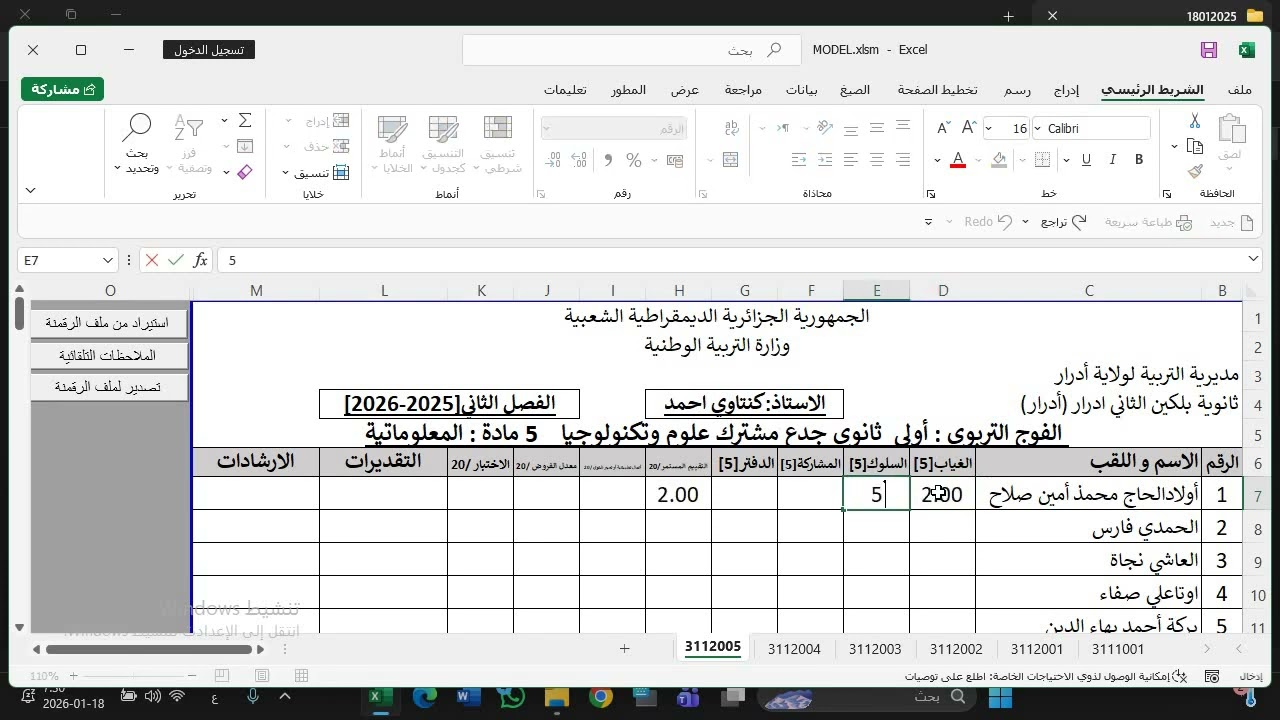1280x720 pixels.
Task: Open the Data (بيانات) tab
Action: [801, 90]
